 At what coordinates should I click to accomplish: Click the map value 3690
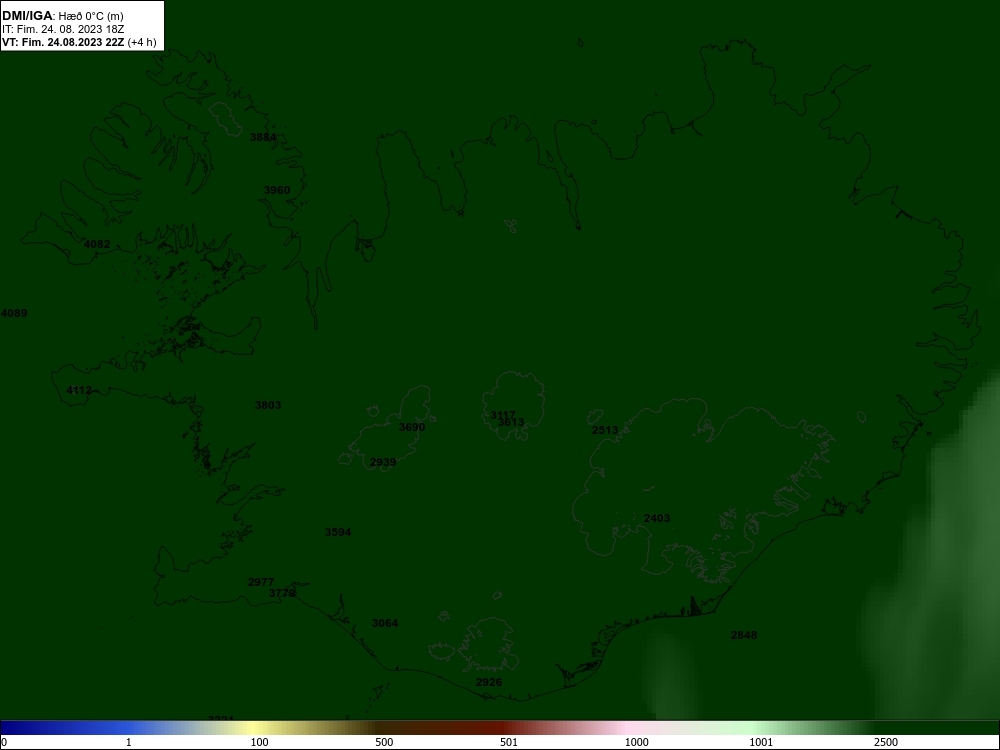tap(412, 427)
